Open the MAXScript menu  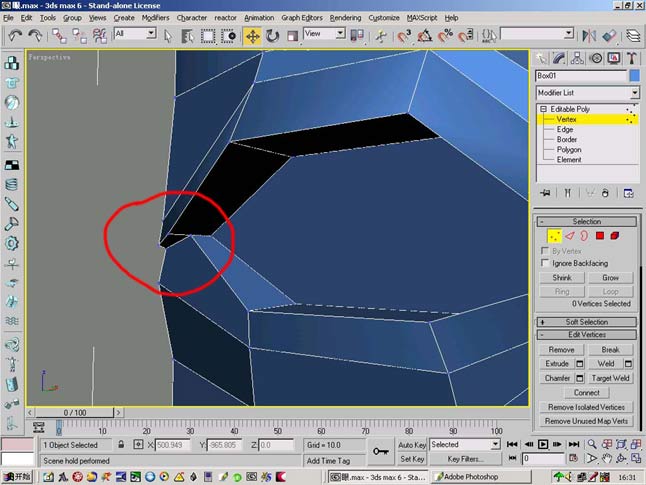[x=422, y=18]
